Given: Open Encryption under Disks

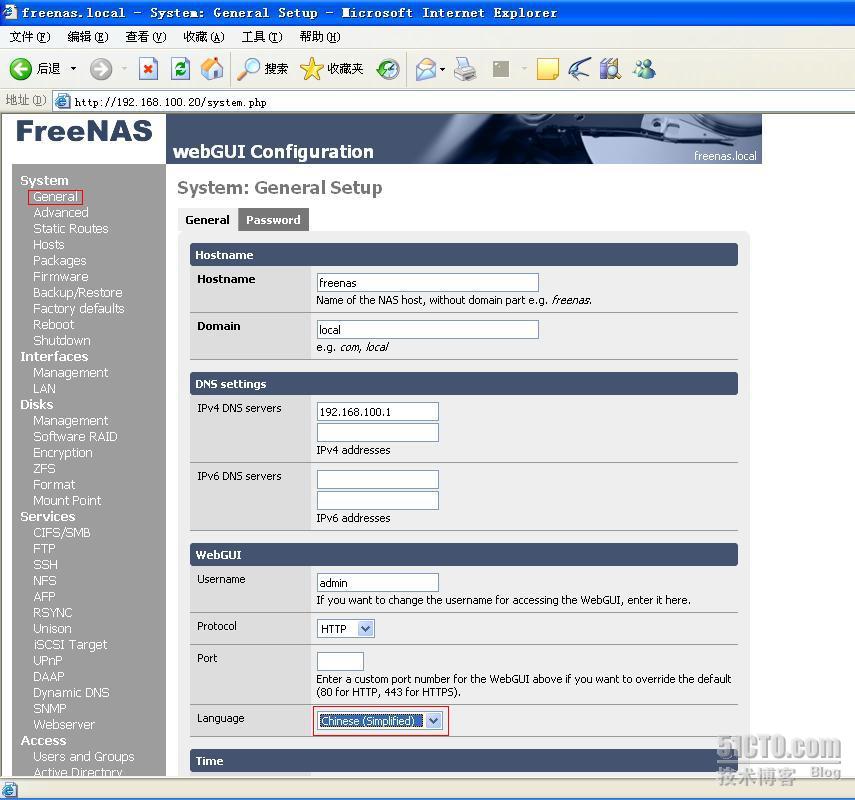Looking at the screenshot, I should 63,453.
